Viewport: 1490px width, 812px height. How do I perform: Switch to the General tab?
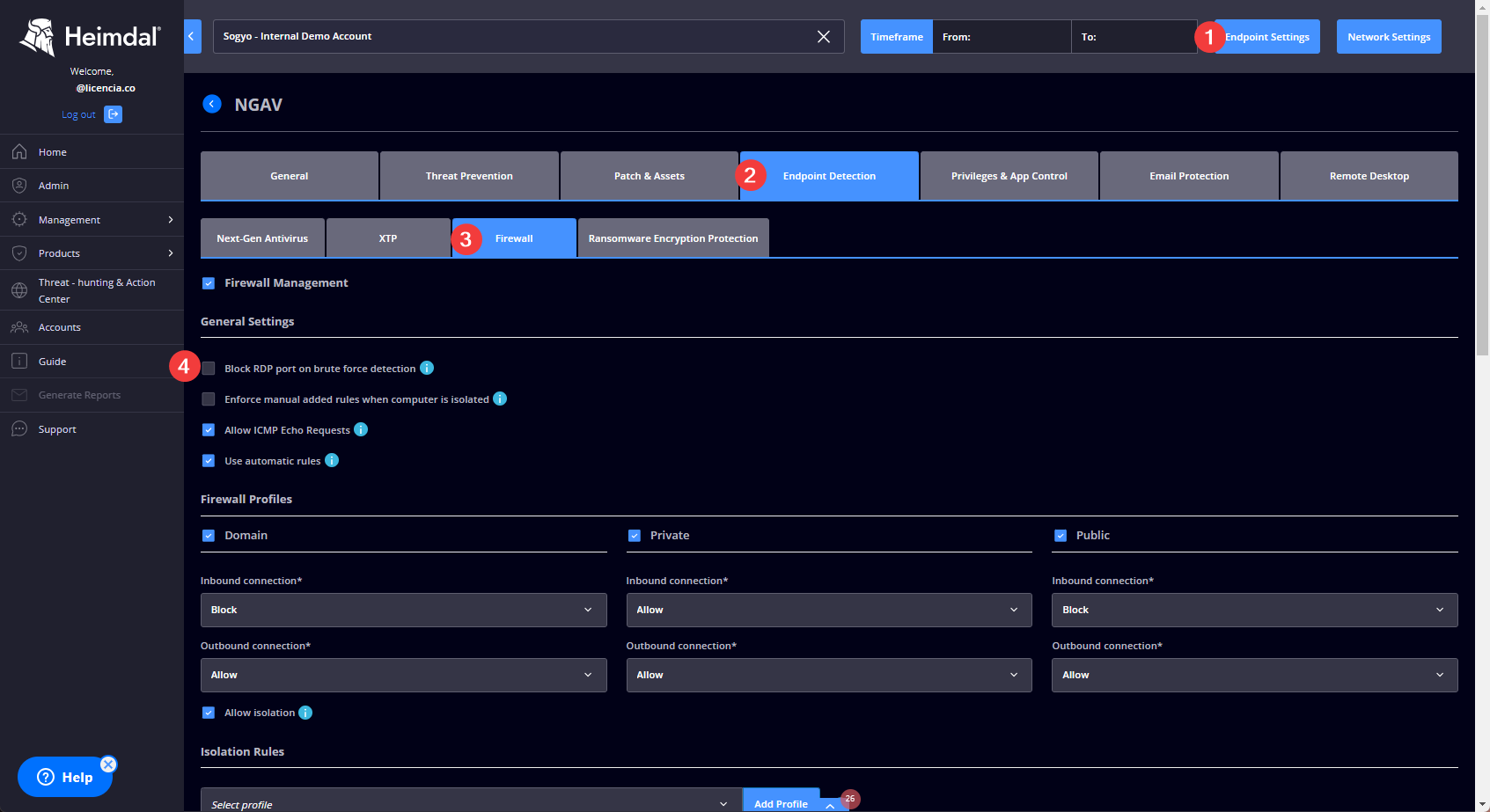point(290,176)
